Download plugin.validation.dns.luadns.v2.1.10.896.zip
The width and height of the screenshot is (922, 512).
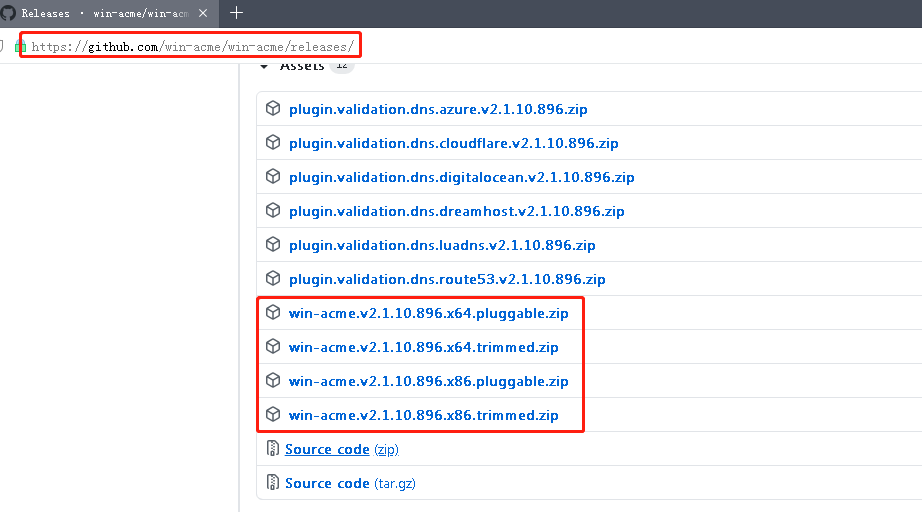tap(442, 246)
